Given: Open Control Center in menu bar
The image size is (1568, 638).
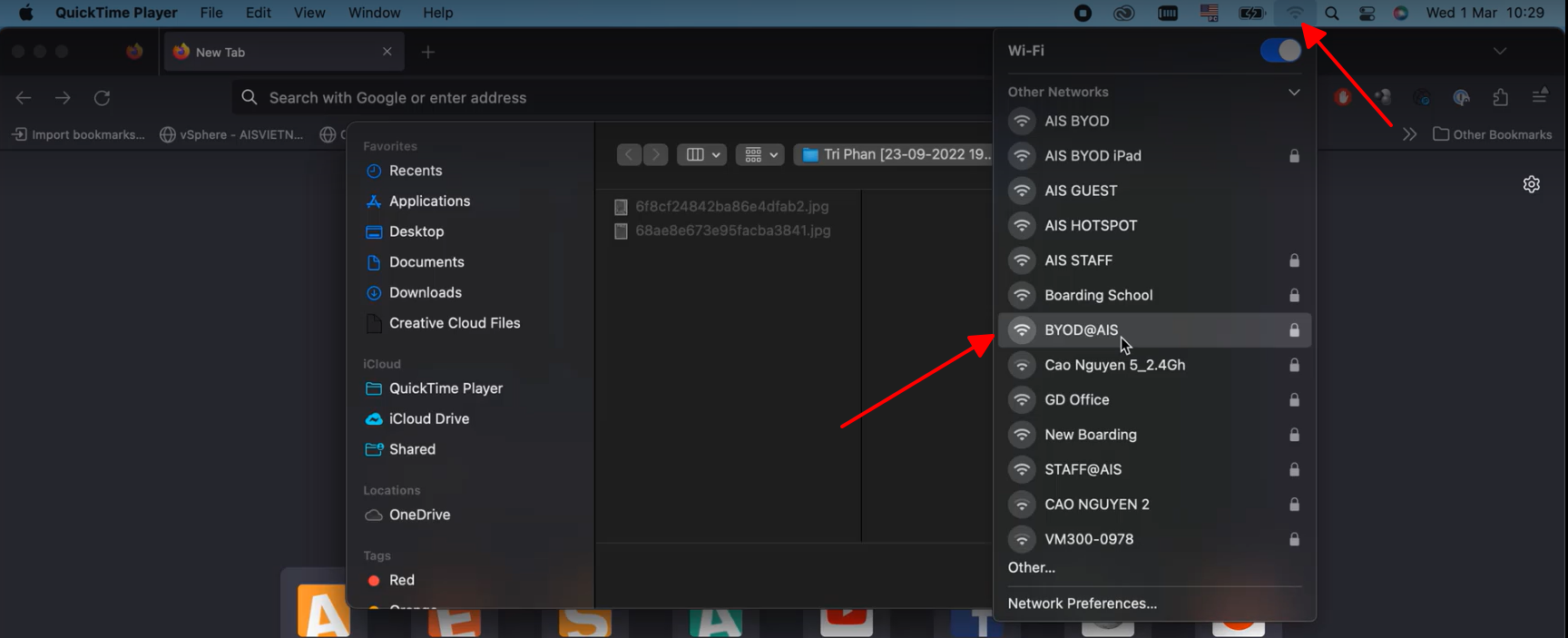Looking at the screenshot, I should 1367,13.
